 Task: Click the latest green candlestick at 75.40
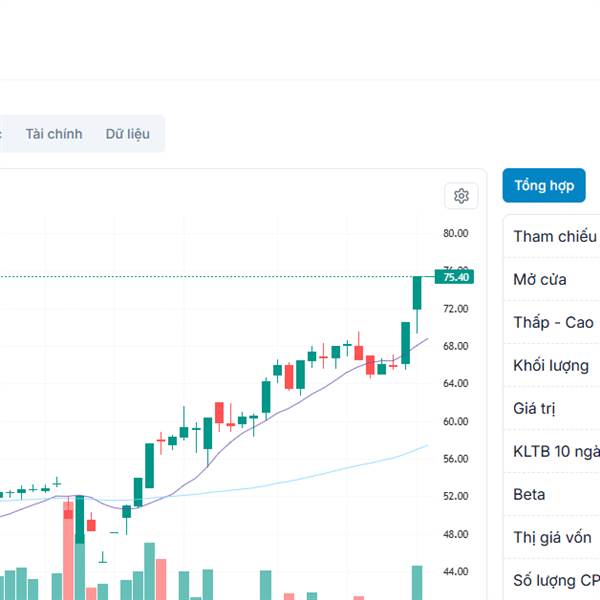(x=417, y=293)
